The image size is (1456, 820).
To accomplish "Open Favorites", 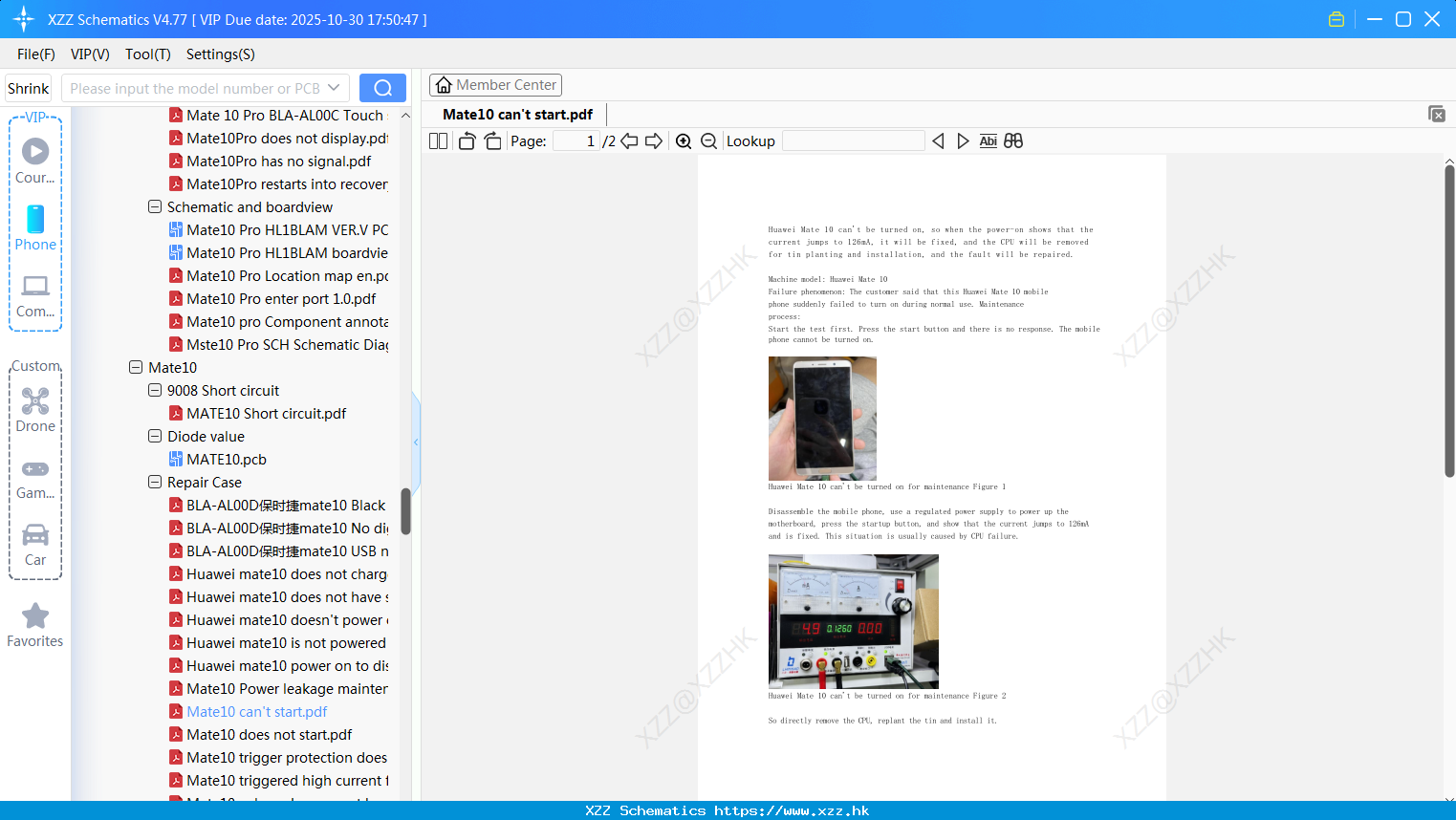I will [x=35, y=625].
